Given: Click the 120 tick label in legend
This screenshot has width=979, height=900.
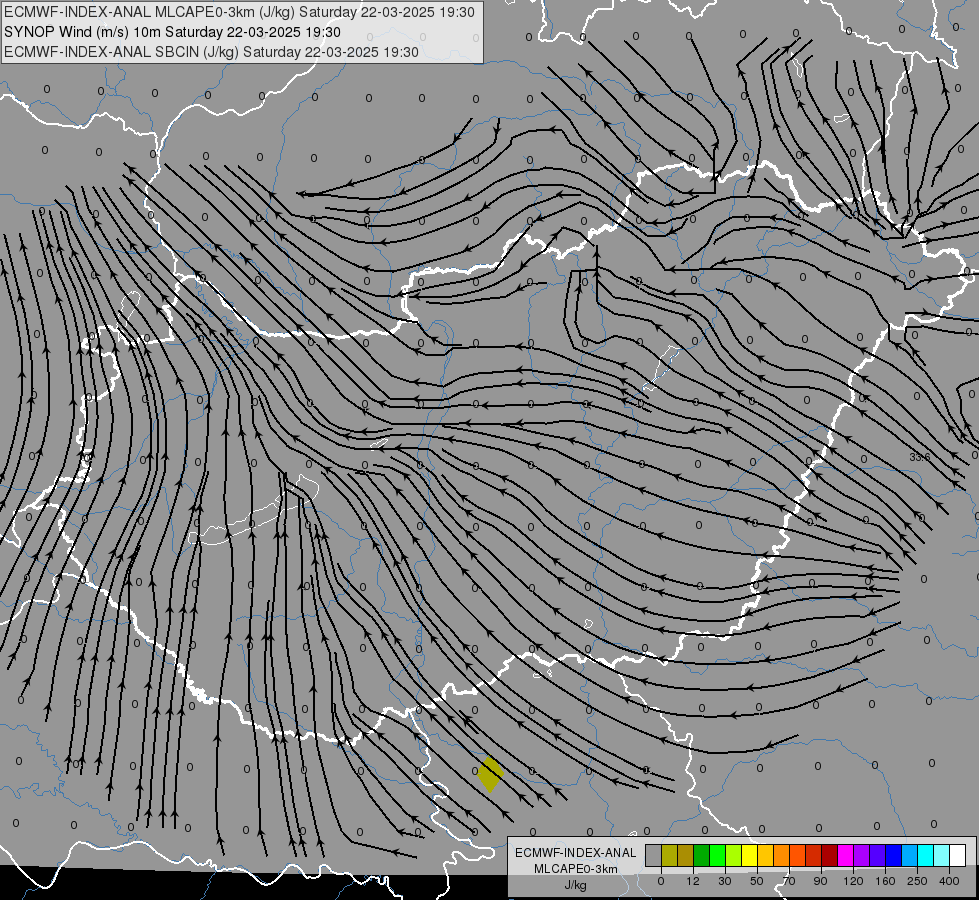Looking at the screenshot, I should pos(854,881).
